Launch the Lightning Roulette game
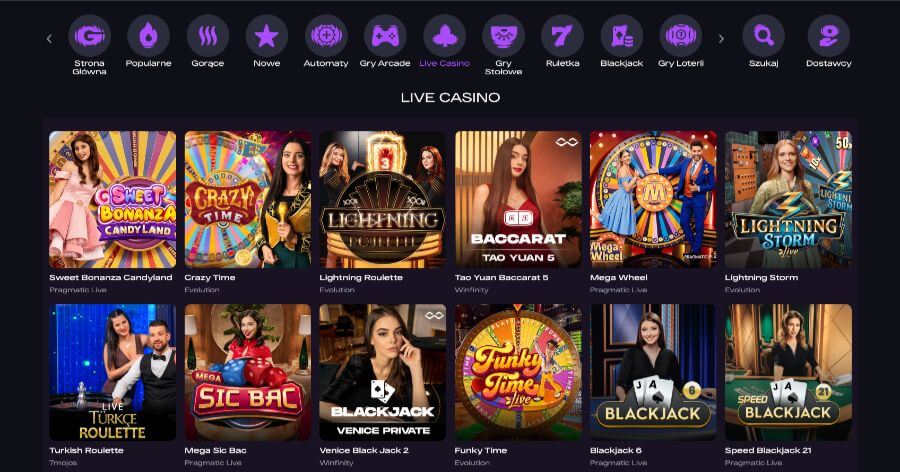This screenshot has height=472, width=900. 382,199
